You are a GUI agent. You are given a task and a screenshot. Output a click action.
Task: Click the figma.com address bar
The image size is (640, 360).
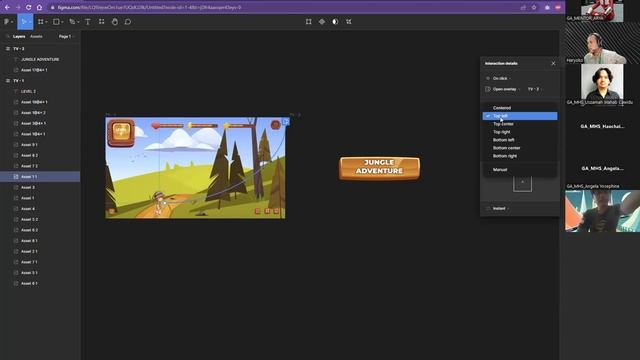pyautogui.click(x=286, y=7)
